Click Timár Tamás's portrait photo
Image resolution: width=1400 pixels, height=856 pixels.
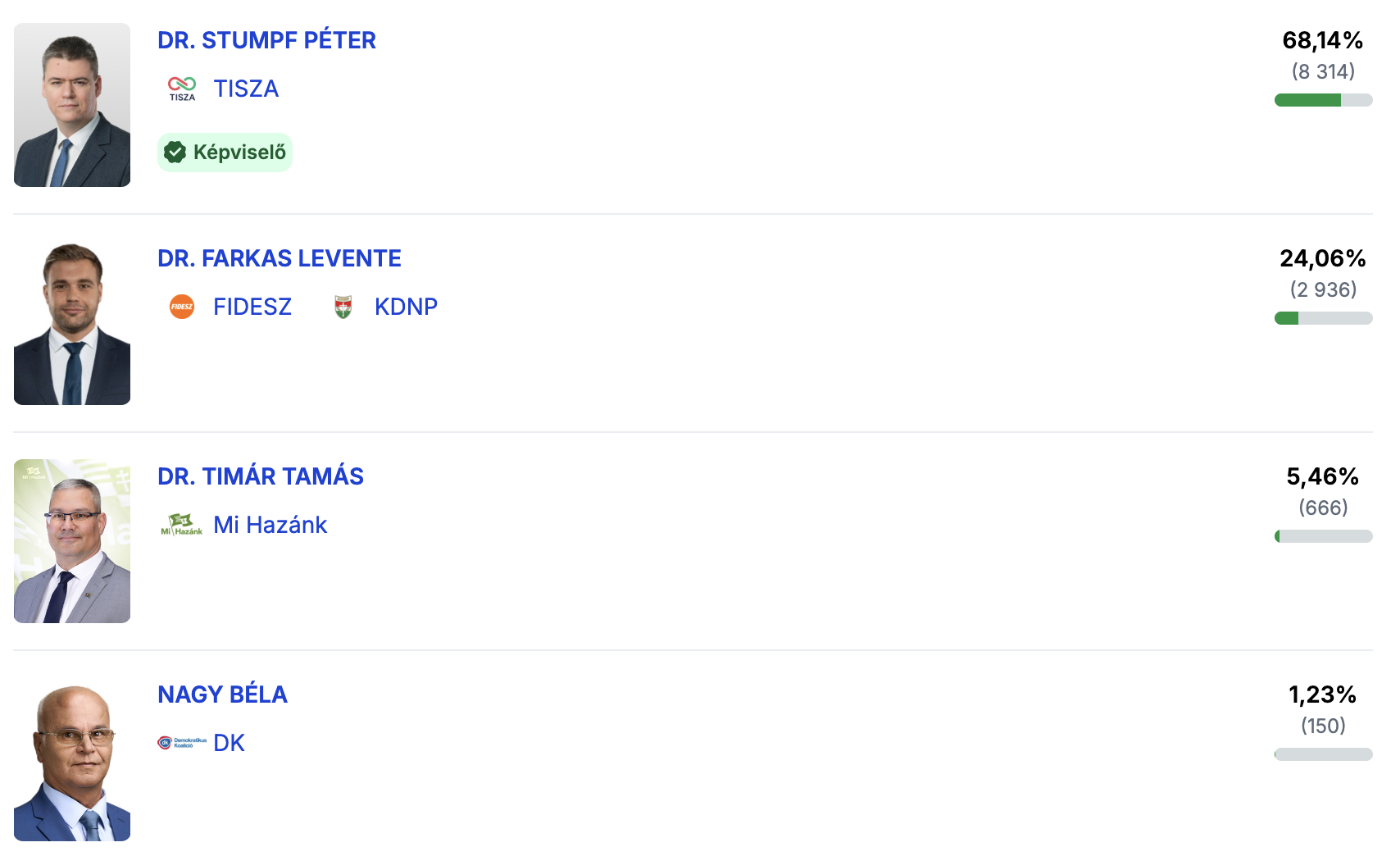tap(72, 541)
